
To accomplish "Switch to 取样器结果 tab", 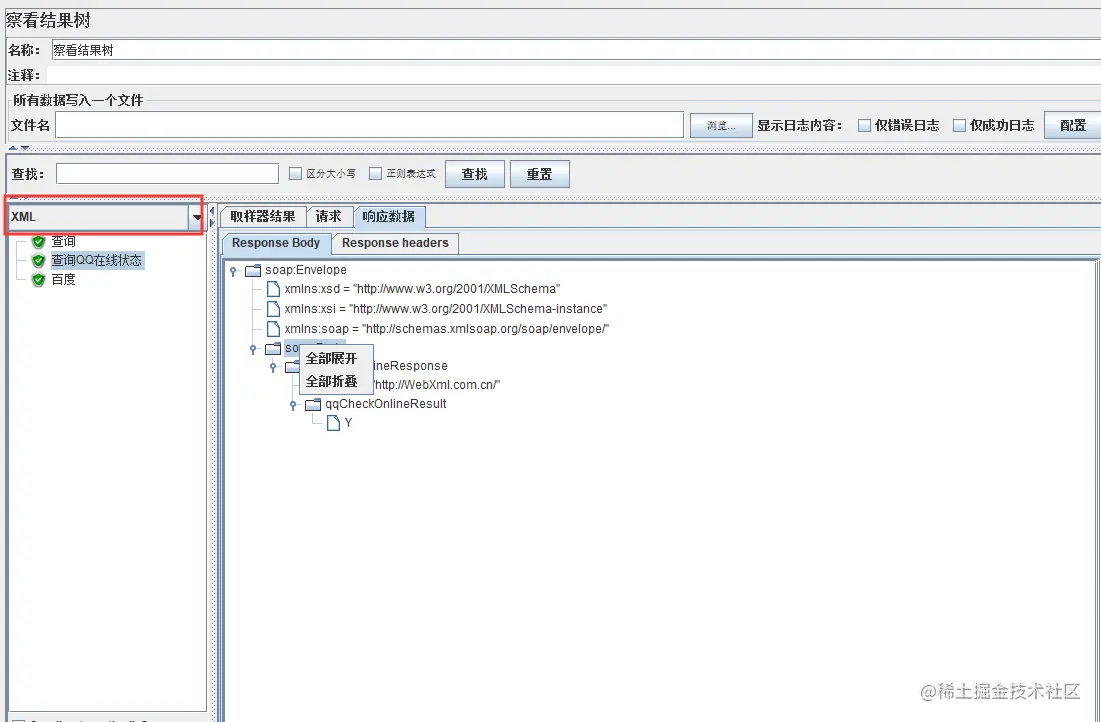I will [263, 216].
